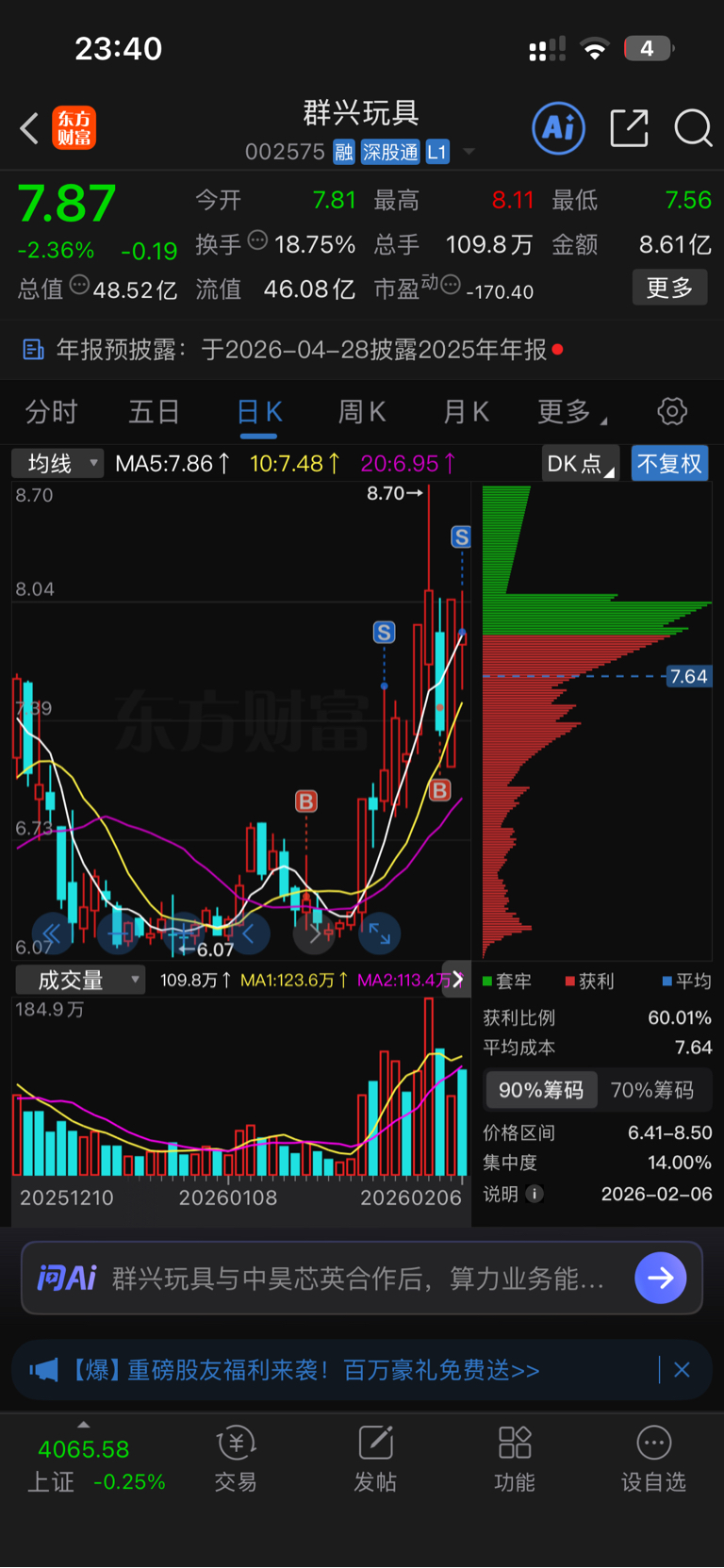724x1568 pixels.
Task: Move chart back with single left arrow
Action: coord(249,933)
